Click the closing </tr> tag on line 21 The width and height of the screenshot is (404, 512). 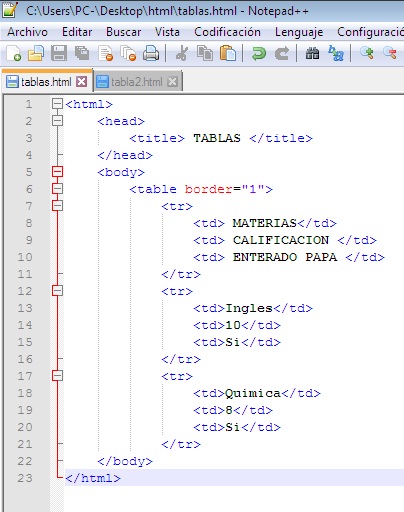181,444
